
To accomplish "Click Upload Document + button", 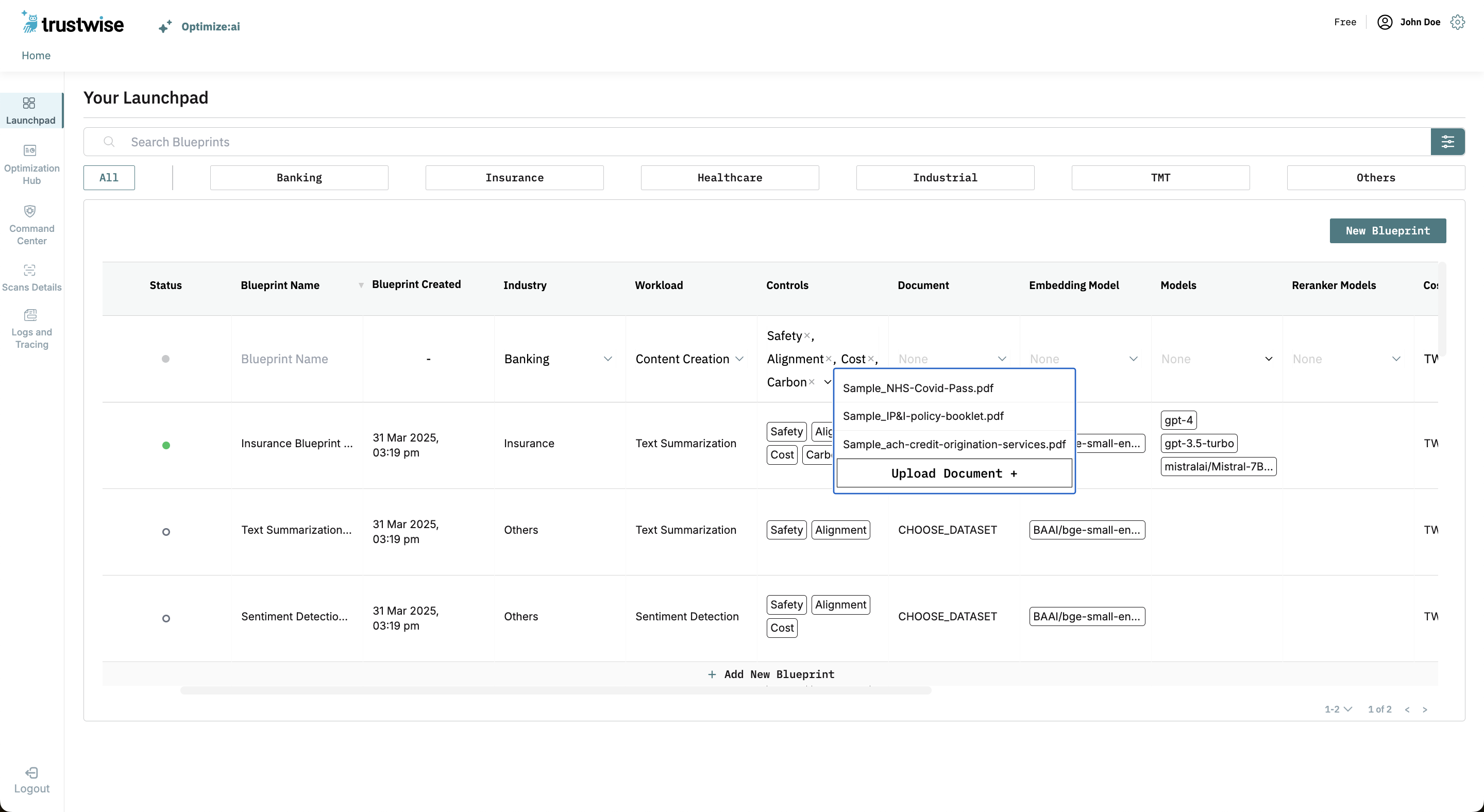I will (954, 473).
